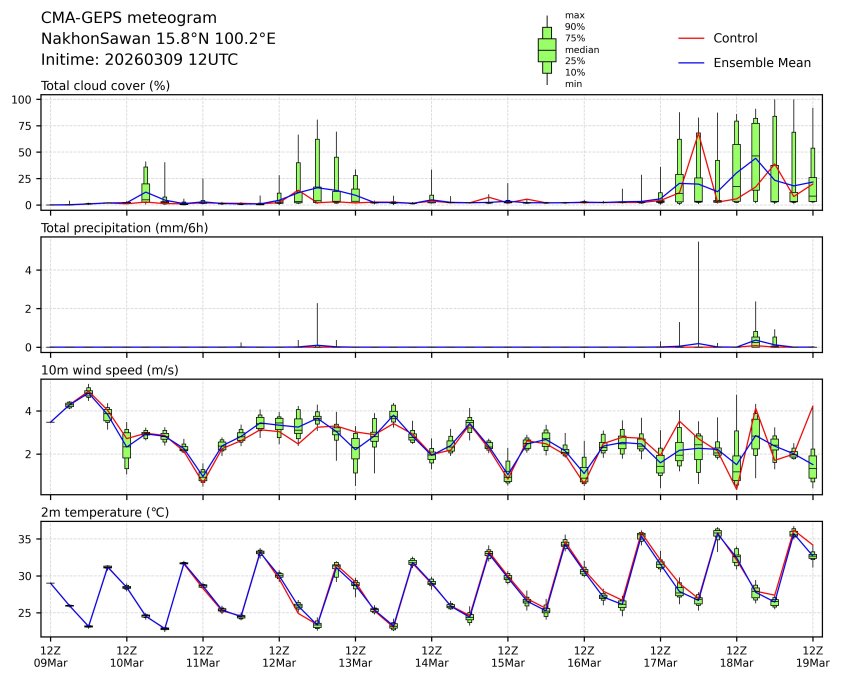Select the 12Z 09Mar time axis label
Image resolution: width=841 pixels, height=680 pixels.
(50, 655)
